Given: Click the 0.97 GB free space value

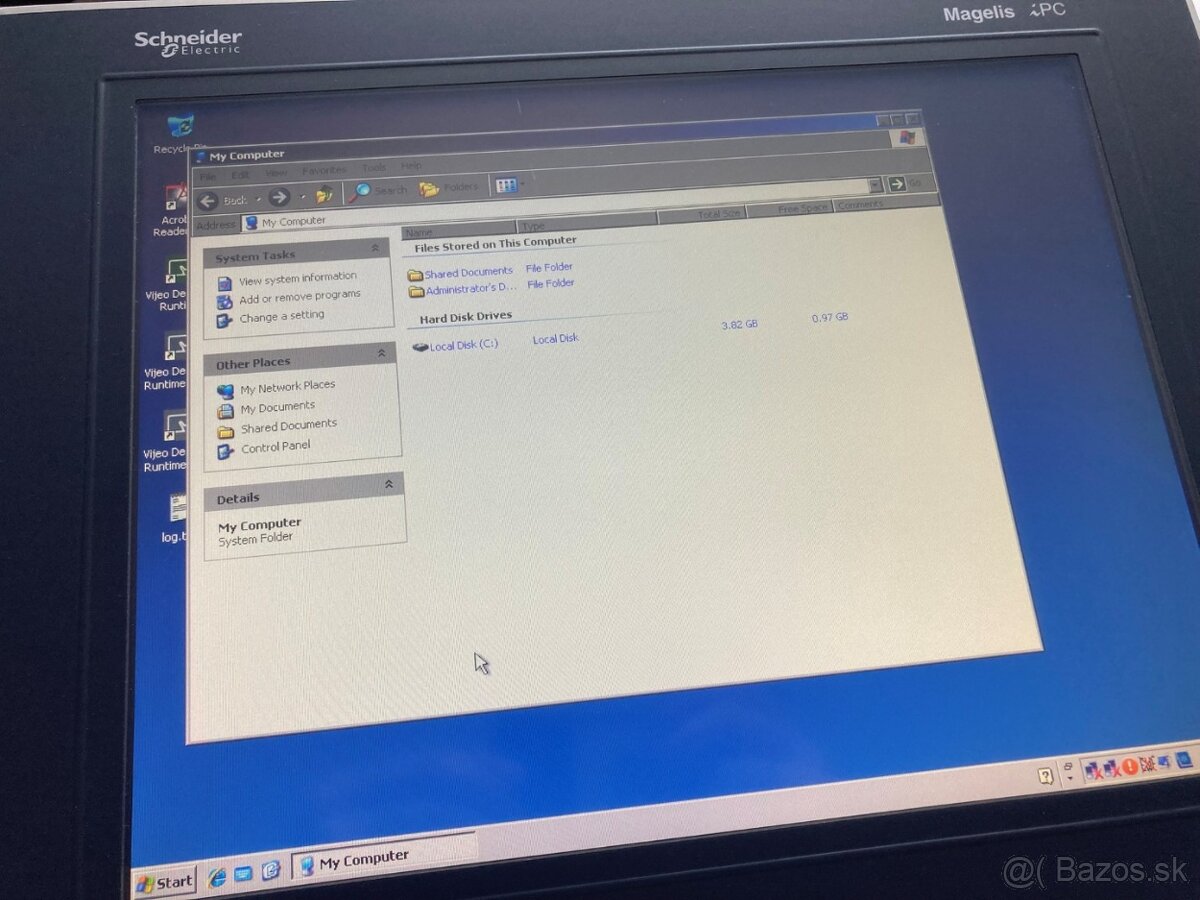Looking at the screenshot, I should coord(830,318).
